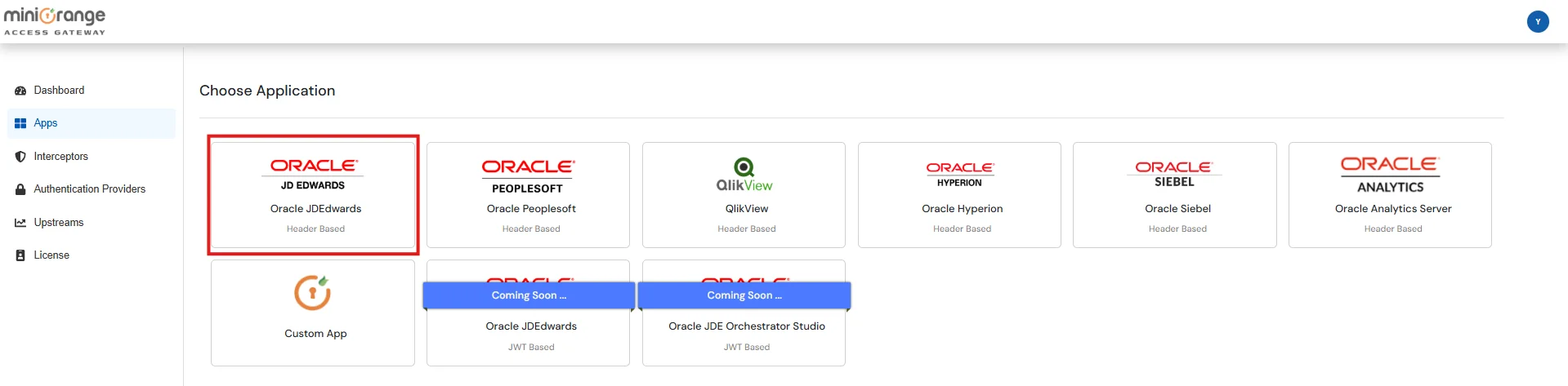Select Oracle JDEdwards label on the JWT Based card
Screen dimensions: 1568x386
[x=531, y=326]
